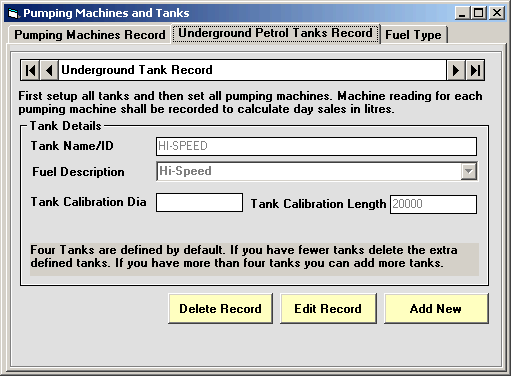Click the Delete Record button
Screen dimensions: 511x376
tap(220, 309)
